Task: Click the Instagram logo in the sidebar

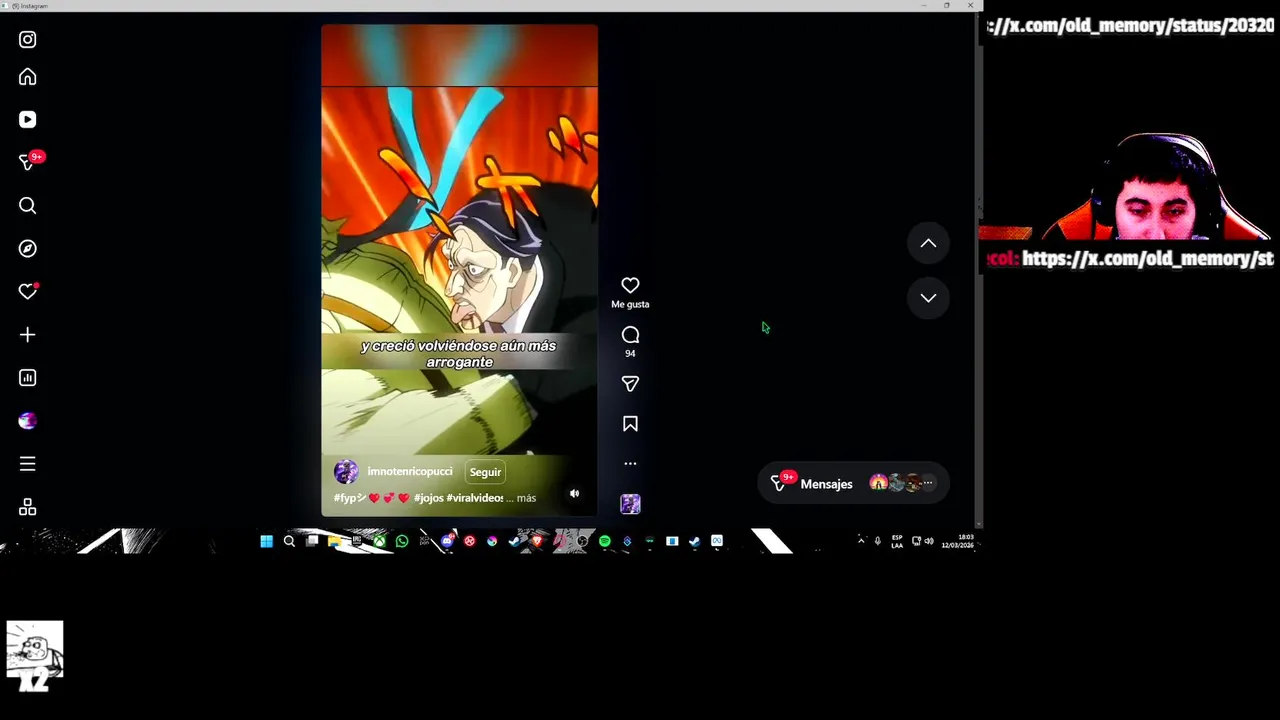Action: (28, 40)
